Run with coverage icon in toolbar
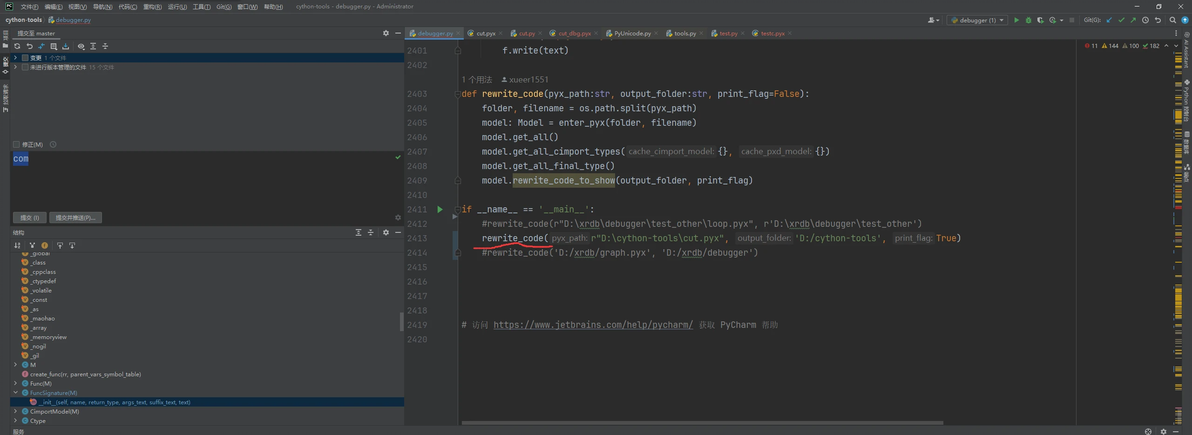Image resolution: width=1192 pixels, height=435 pixels. click(x=1041, y=20)
